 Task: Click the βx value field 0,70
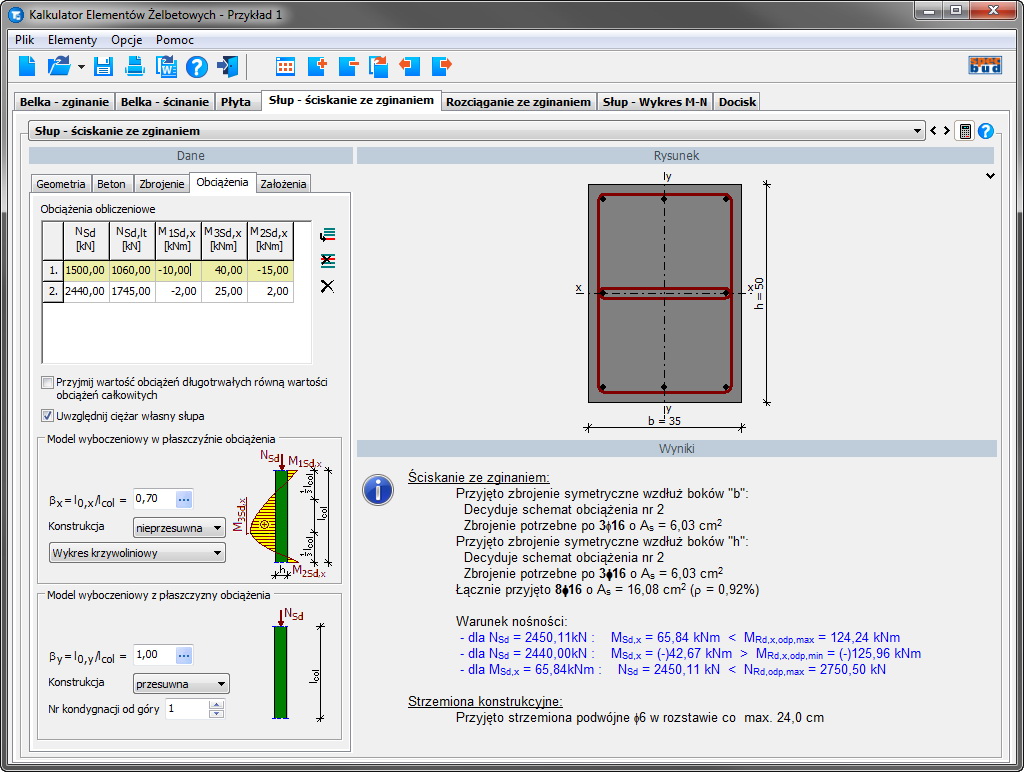(x=154, y=499)
